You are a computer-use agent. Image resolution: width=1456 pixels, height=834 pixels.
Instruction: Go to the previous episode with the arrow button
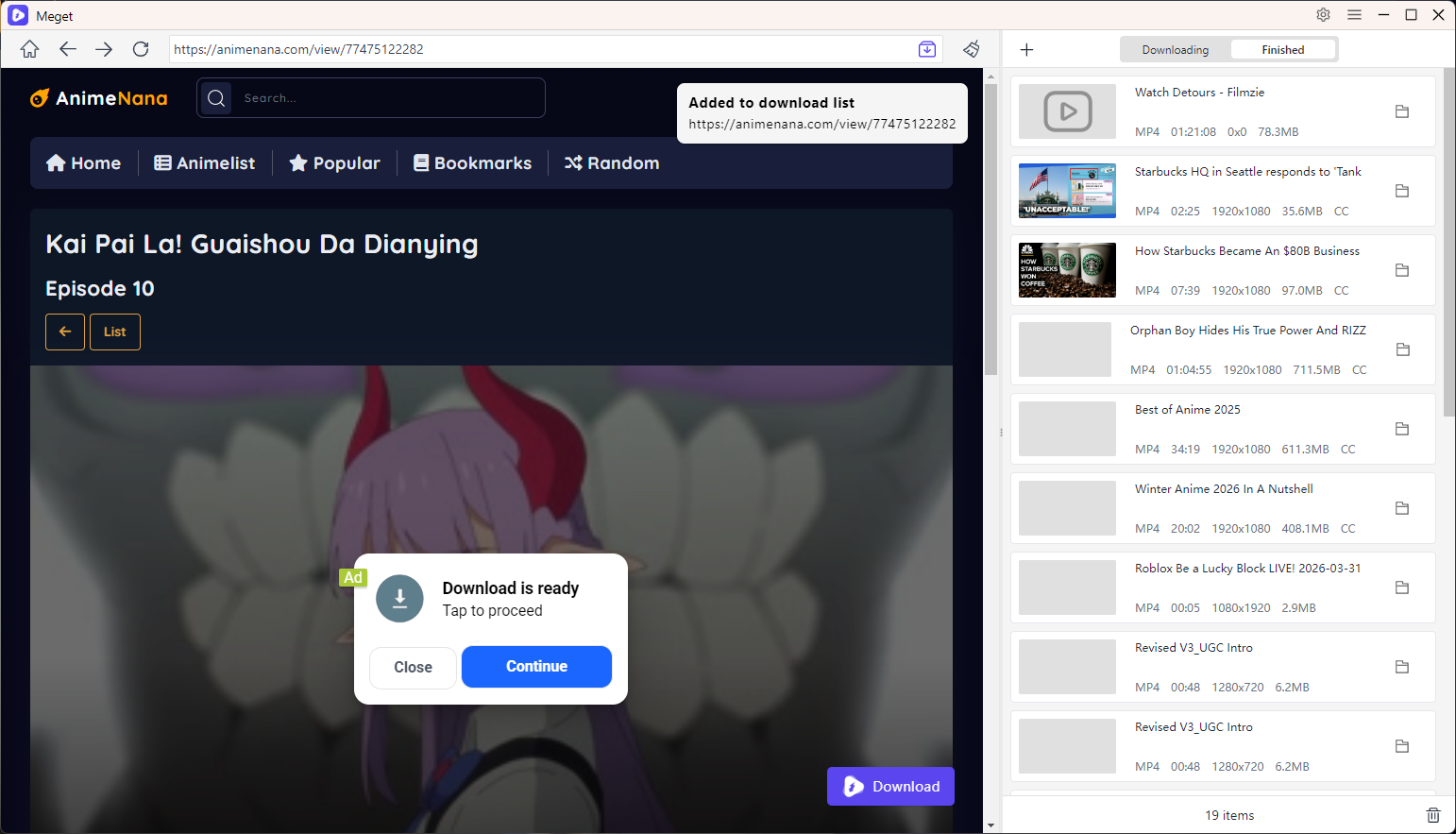pyautogui.click(x=65, y=332)
